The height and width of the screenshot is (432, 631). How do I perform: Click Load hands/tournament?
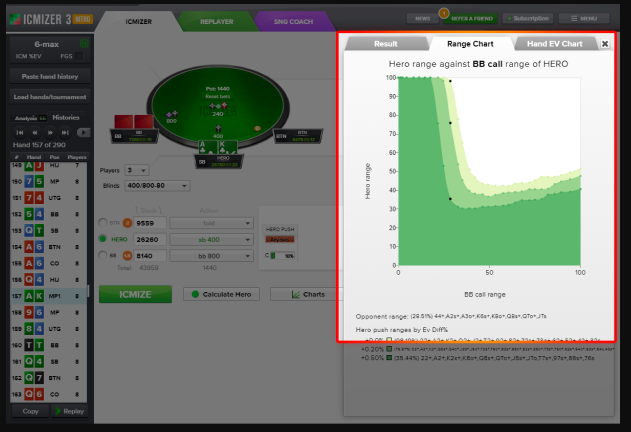pyautogui.click(x=50, y=97)
